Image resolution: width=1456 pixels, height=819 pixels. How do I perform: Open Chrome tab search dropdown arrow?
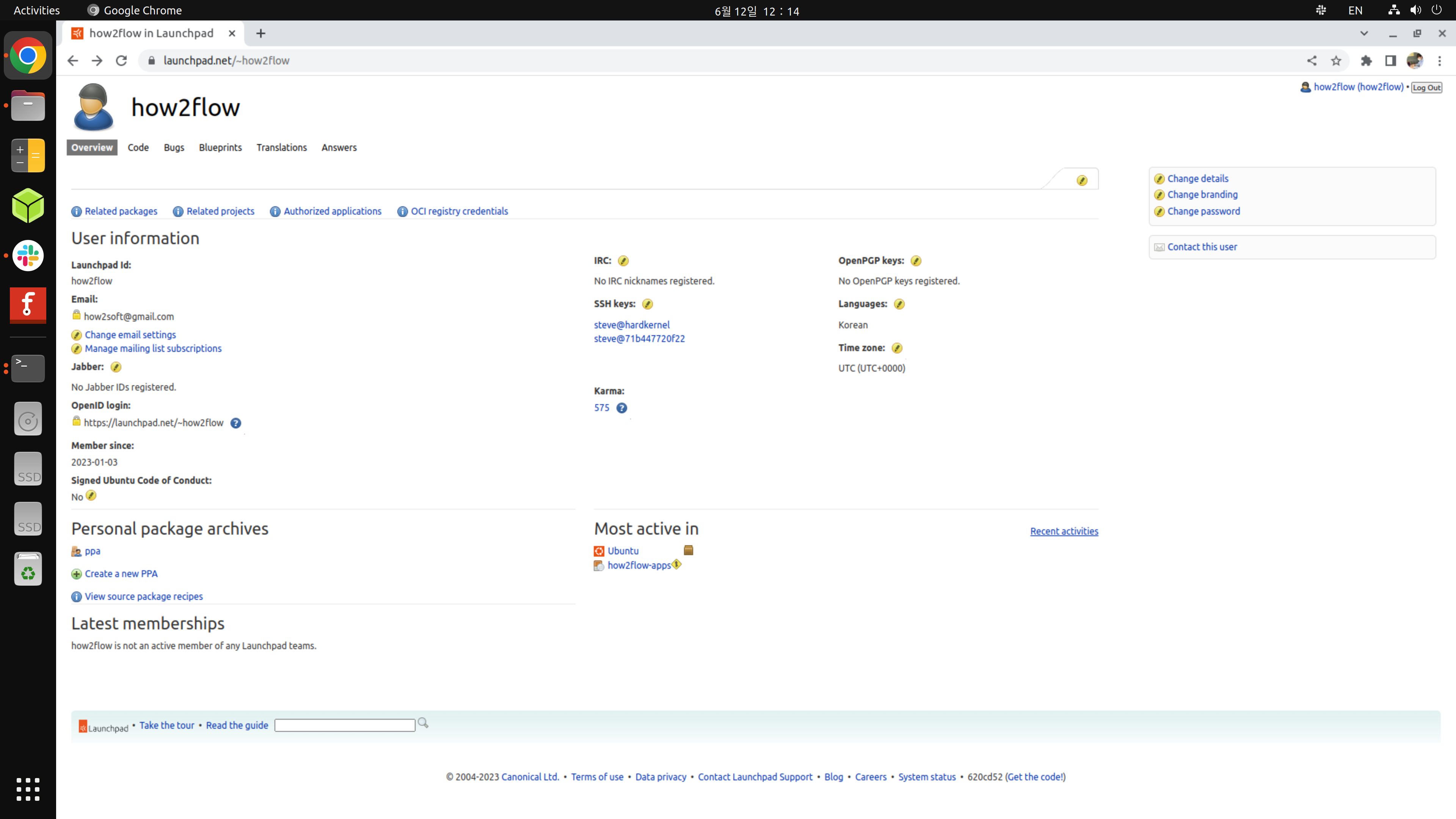coord(1364,33)
